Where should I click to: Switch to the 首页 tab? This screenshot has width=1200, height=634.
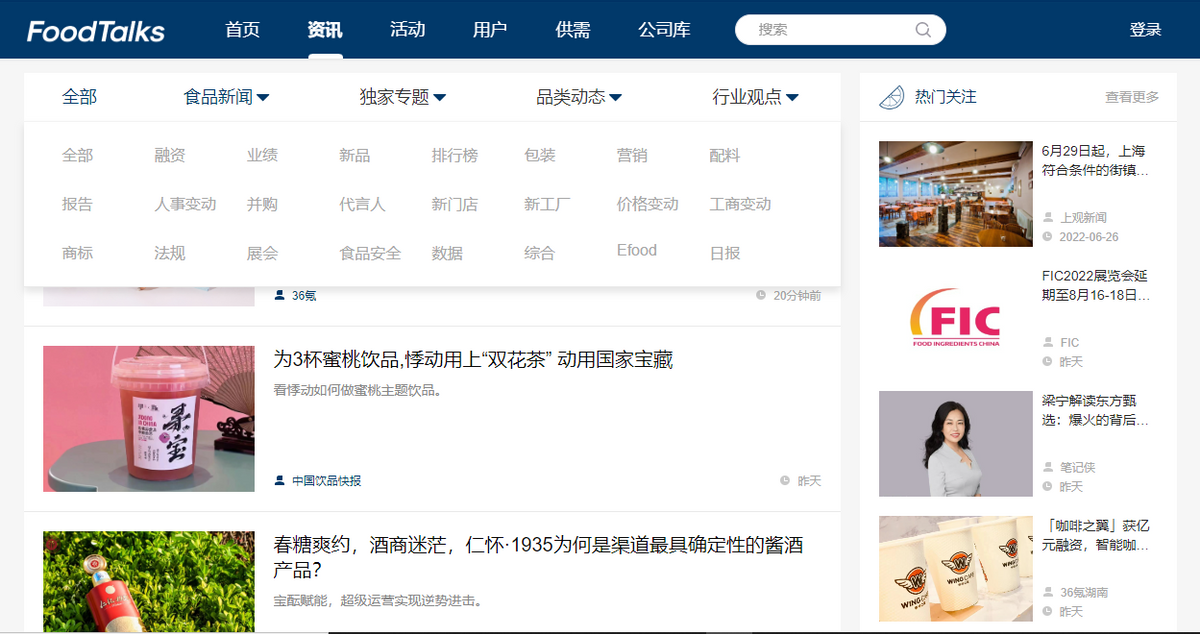(x=242, y=30)
